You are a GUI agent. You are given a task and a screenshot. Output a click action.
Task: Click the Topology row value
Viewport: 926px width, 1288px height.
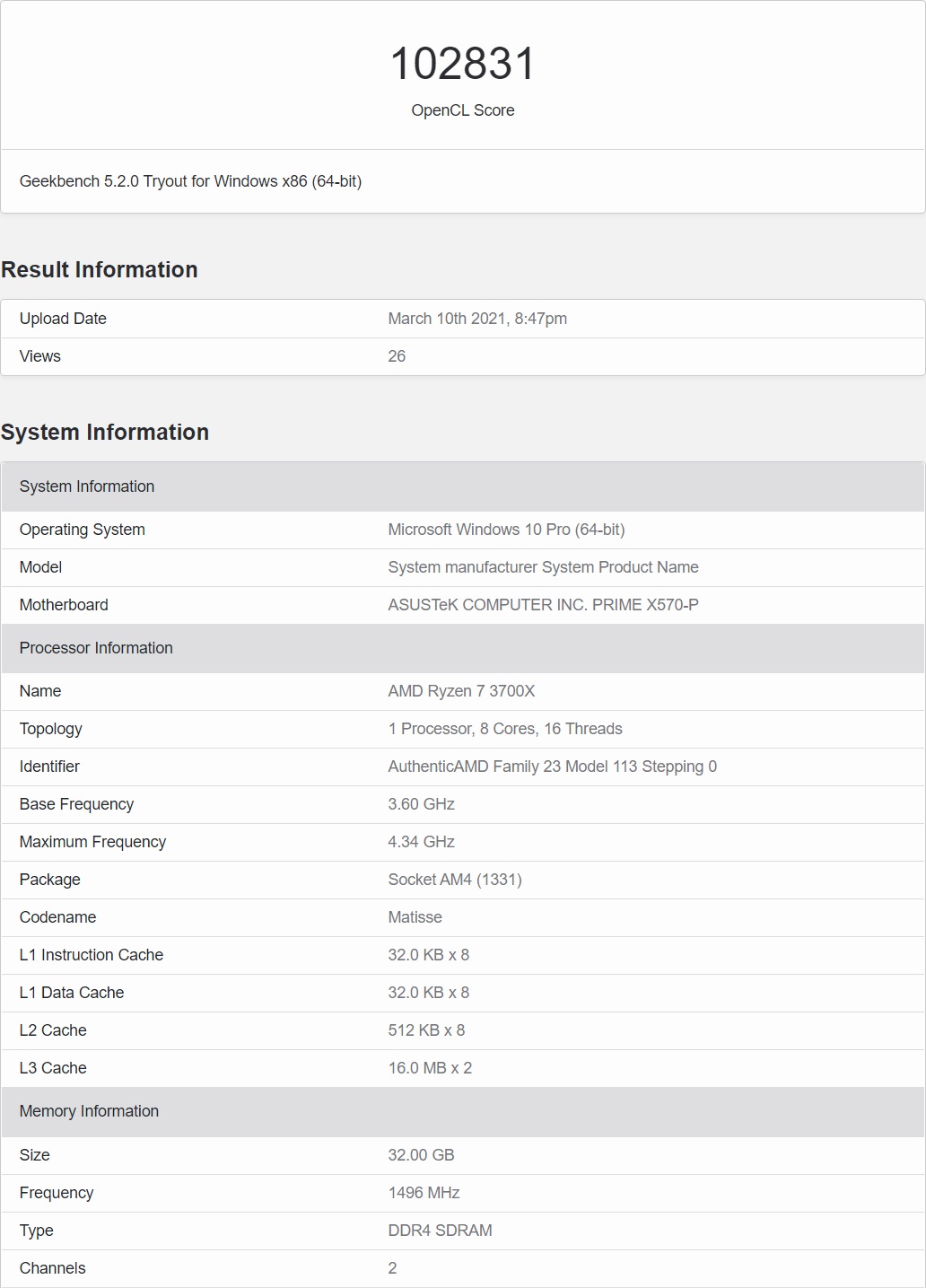click(504, 729)
